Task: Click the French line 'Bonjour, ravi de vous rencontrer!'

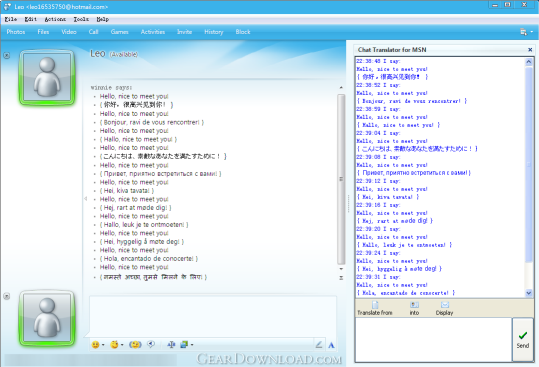Action: 152,122
